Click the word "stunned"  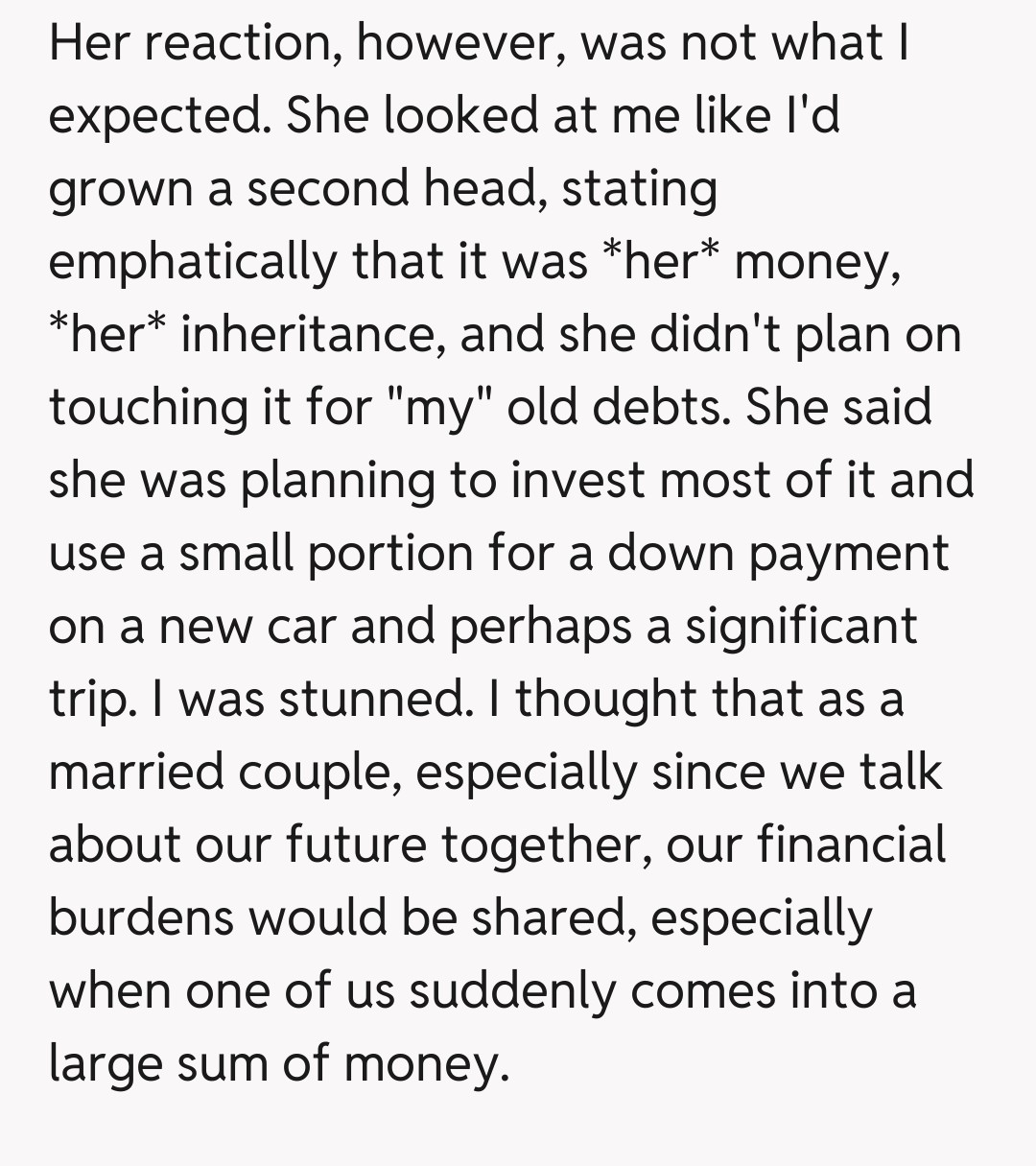pyautogui.click(x=371, y=699)
